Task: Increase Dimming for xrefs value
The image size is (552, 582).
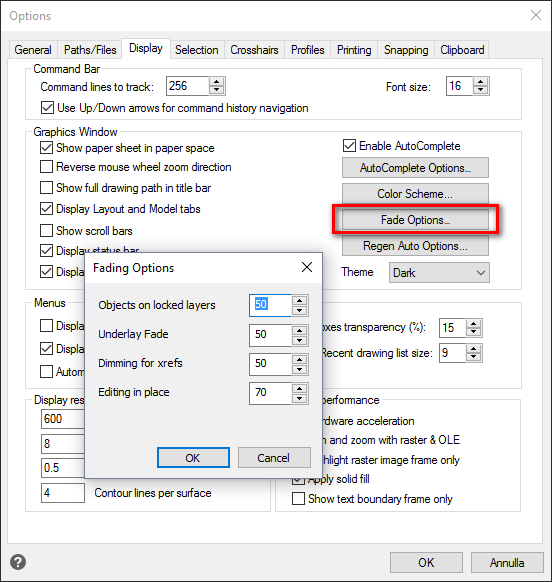Action: tap(299, 359)
